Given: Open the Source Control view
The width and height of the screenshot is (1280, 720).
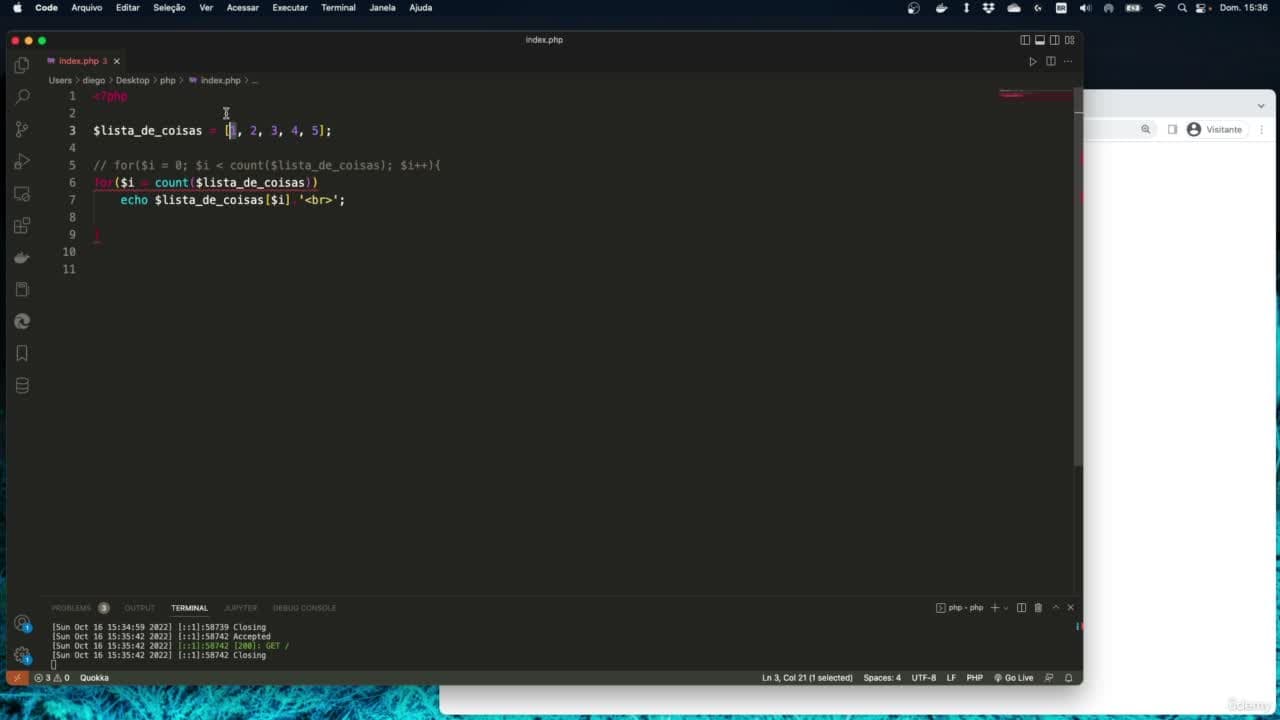Looking at the screenshot, I should pyautogui.click(x=22, y=129).
